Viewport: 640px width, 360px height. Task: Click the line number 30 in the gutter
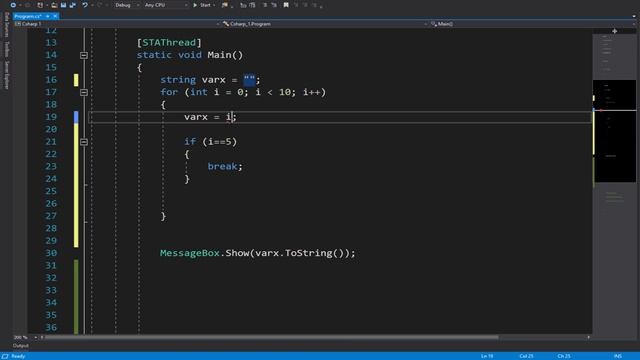(x=51, y=253)
